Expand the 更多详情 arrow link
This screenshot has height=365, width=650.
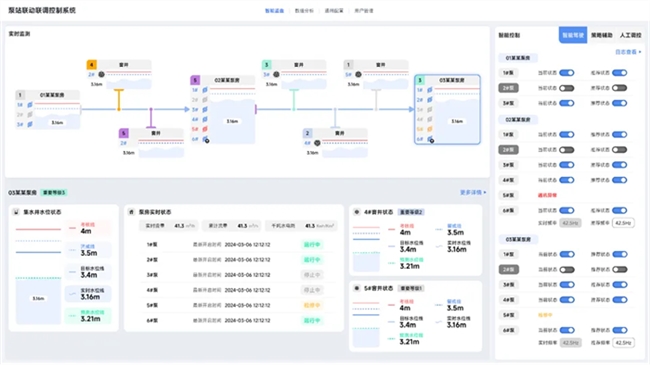pos(473,192)
